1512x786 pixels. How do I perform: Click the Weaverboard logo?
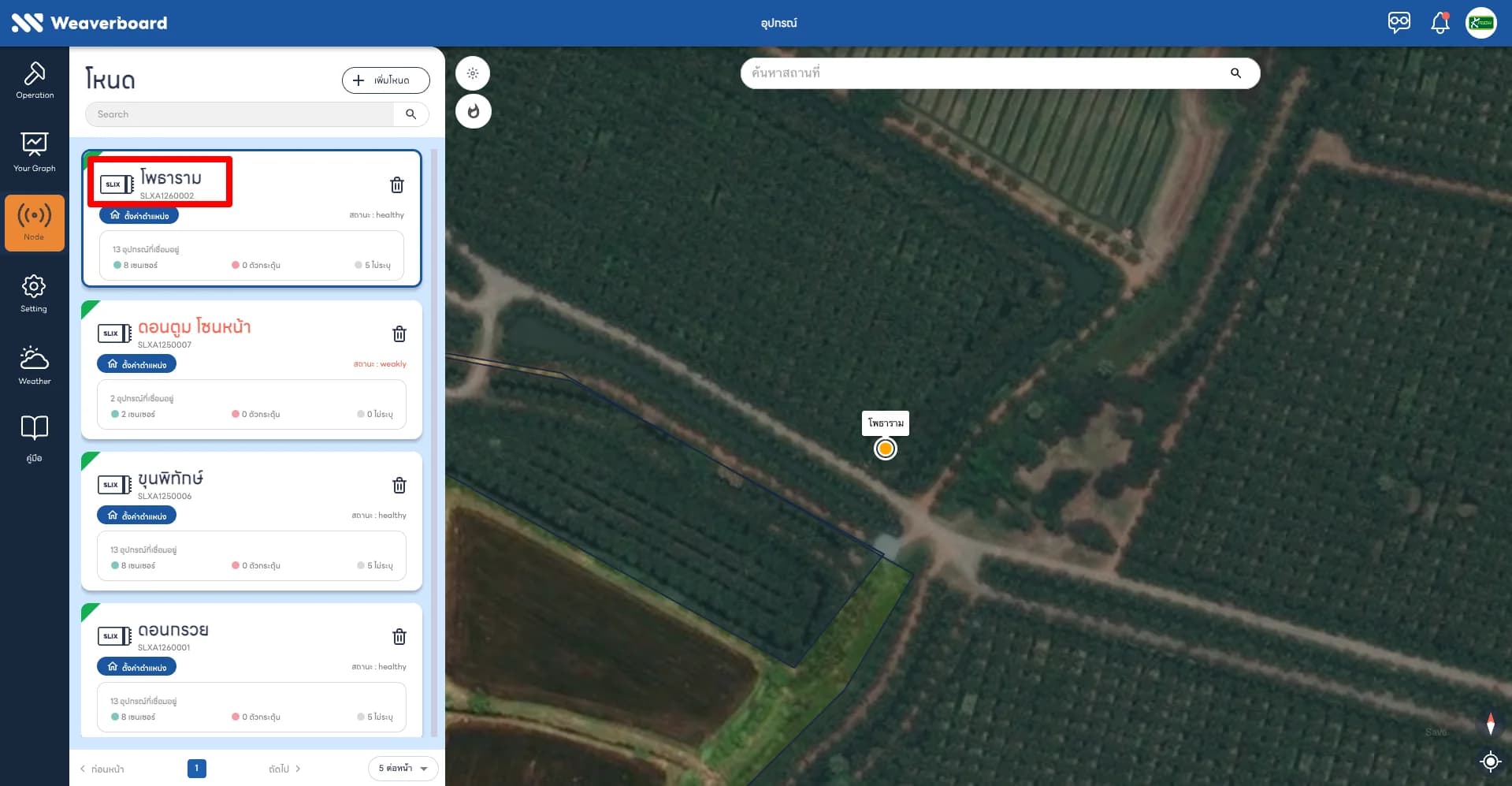(89, 23)
